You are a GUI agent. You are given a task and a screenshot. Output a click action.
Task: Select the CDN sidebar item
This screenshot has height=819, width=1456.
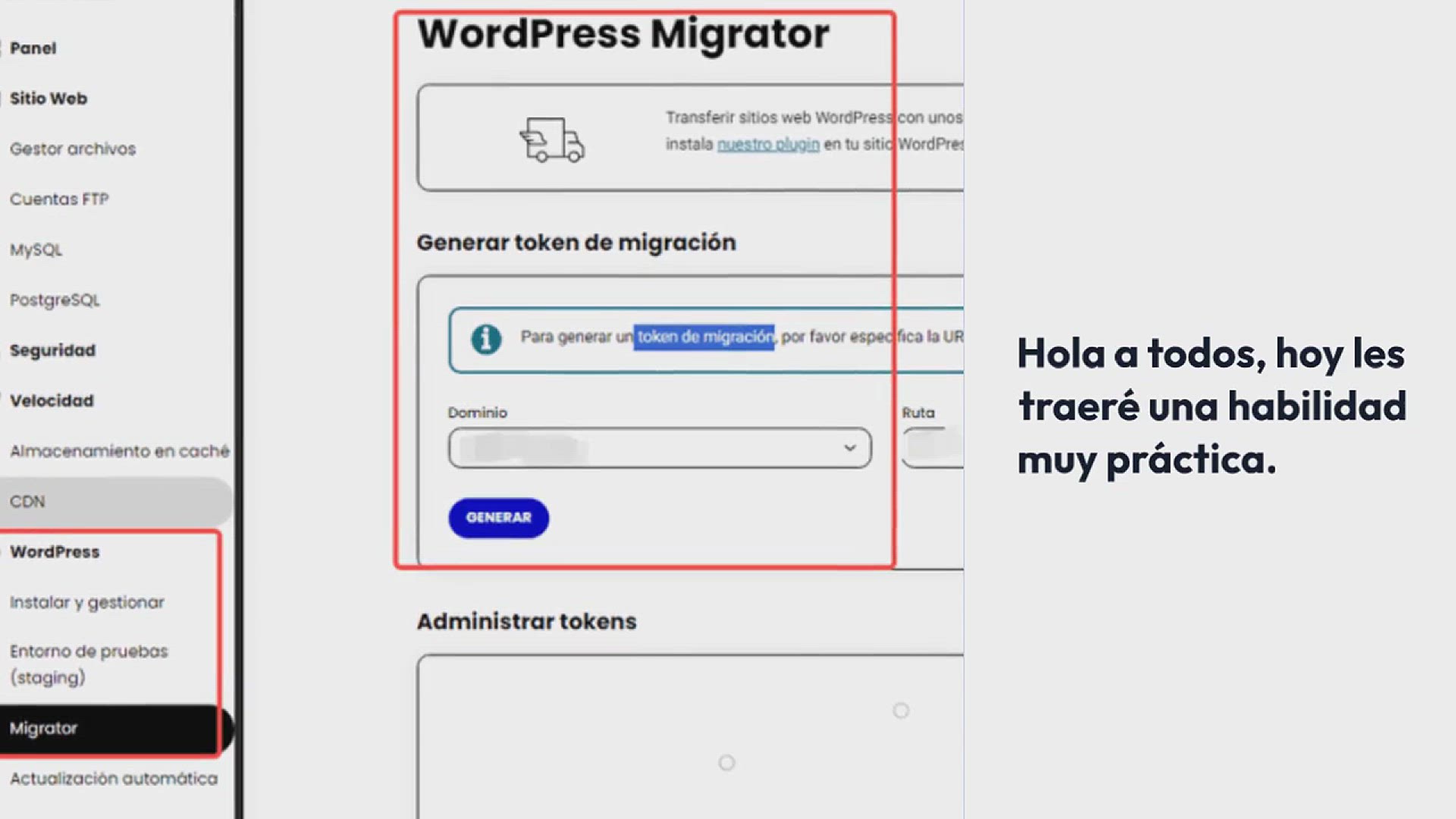tap(27, 501)
